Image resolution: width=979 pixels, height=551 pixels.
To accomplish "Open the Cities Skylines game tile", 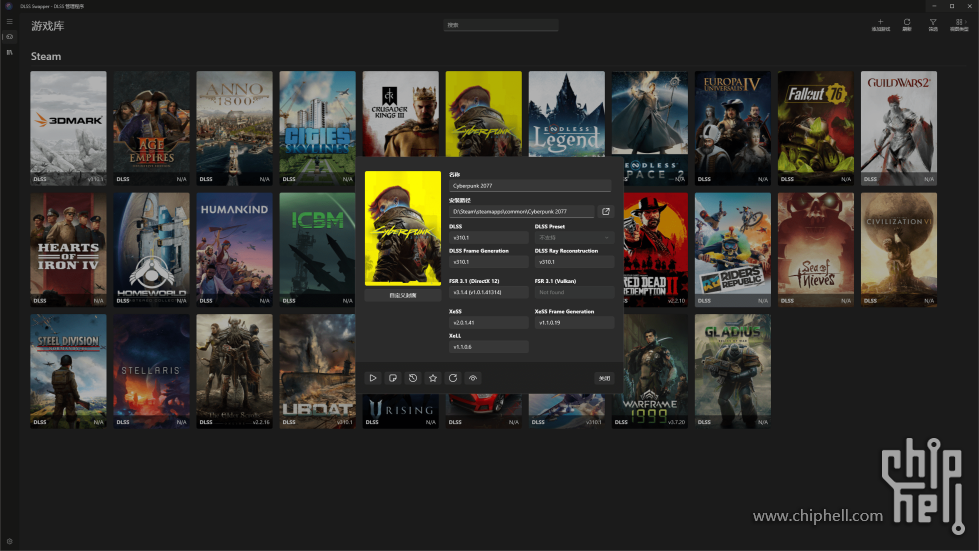I will (x=317, y=128).
